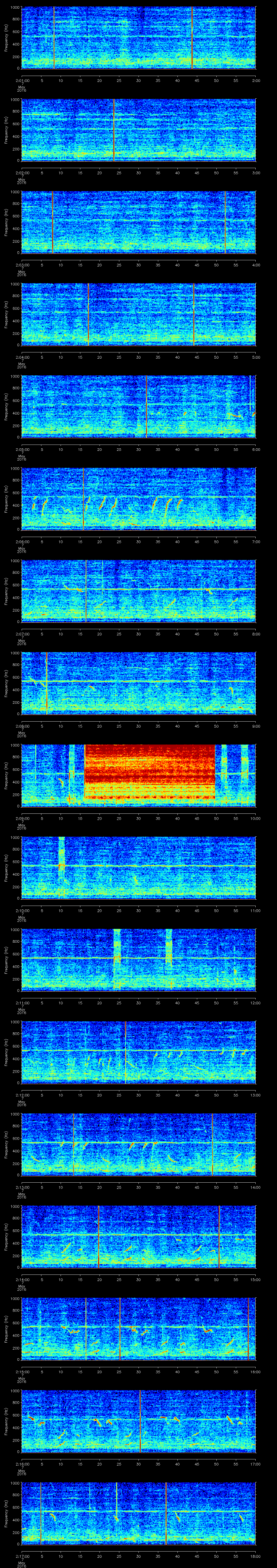Select the 5:00 end-of-axis time label
This screenshot has width=277, height=1568.
pyautogui.click(x=256, y=357)
